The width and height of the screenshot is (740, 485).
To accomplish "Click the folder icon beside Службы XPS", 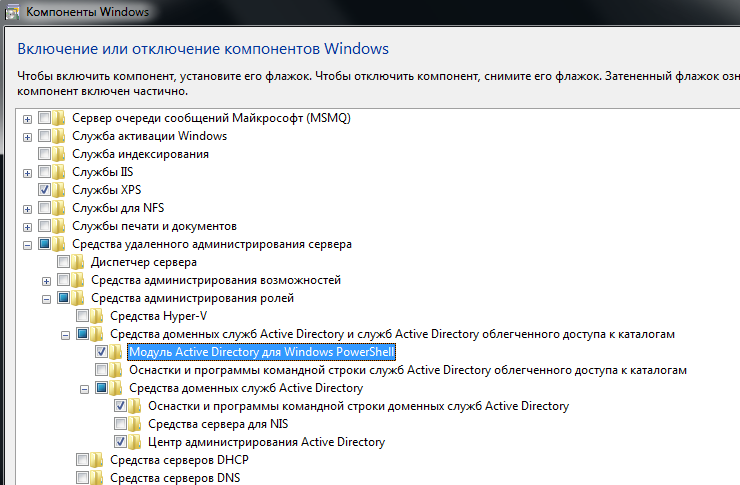I will (x=60, y=189).
